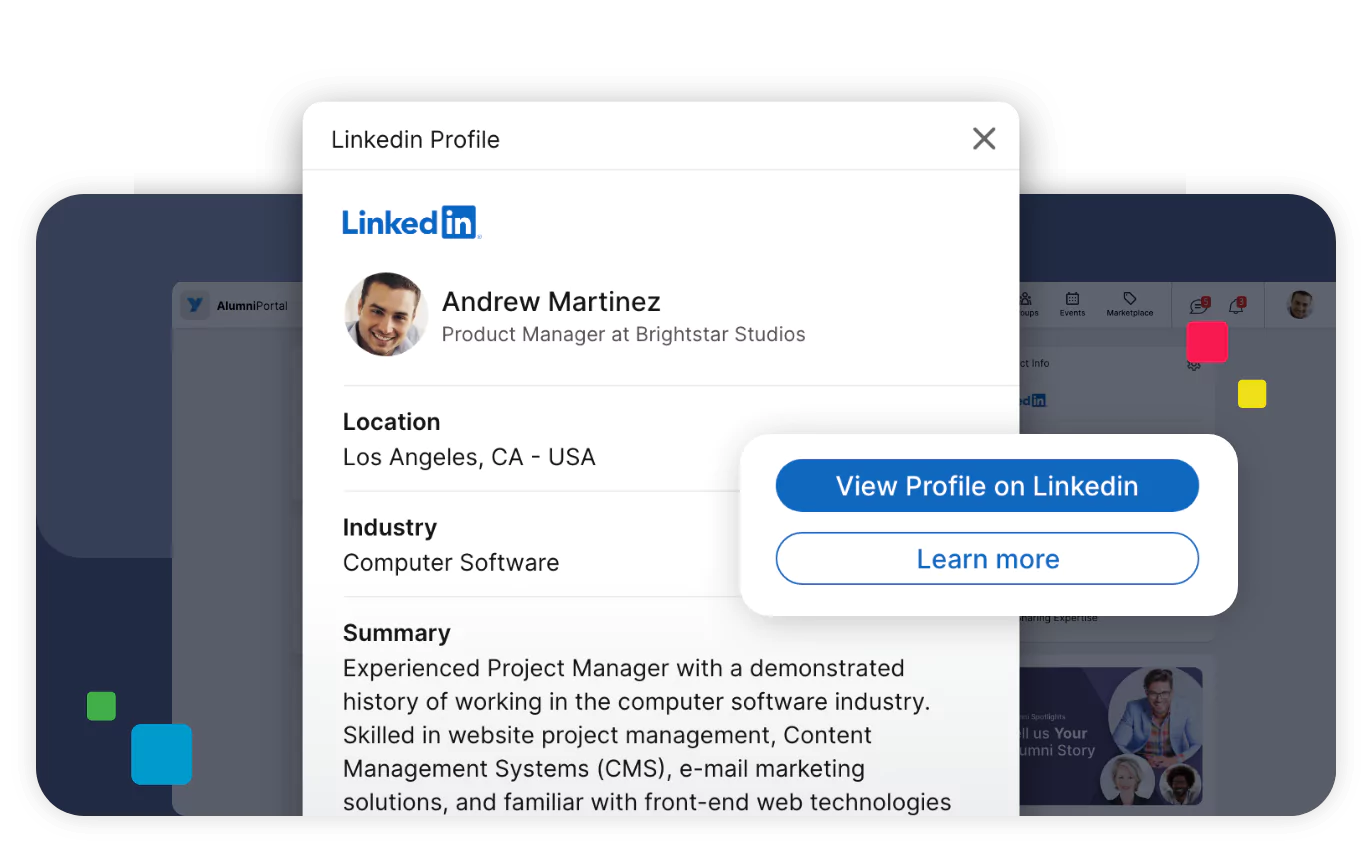Click the settings gear near Contact Info
This screenshot has height=852, width=1372.
tap(1193, 366)
